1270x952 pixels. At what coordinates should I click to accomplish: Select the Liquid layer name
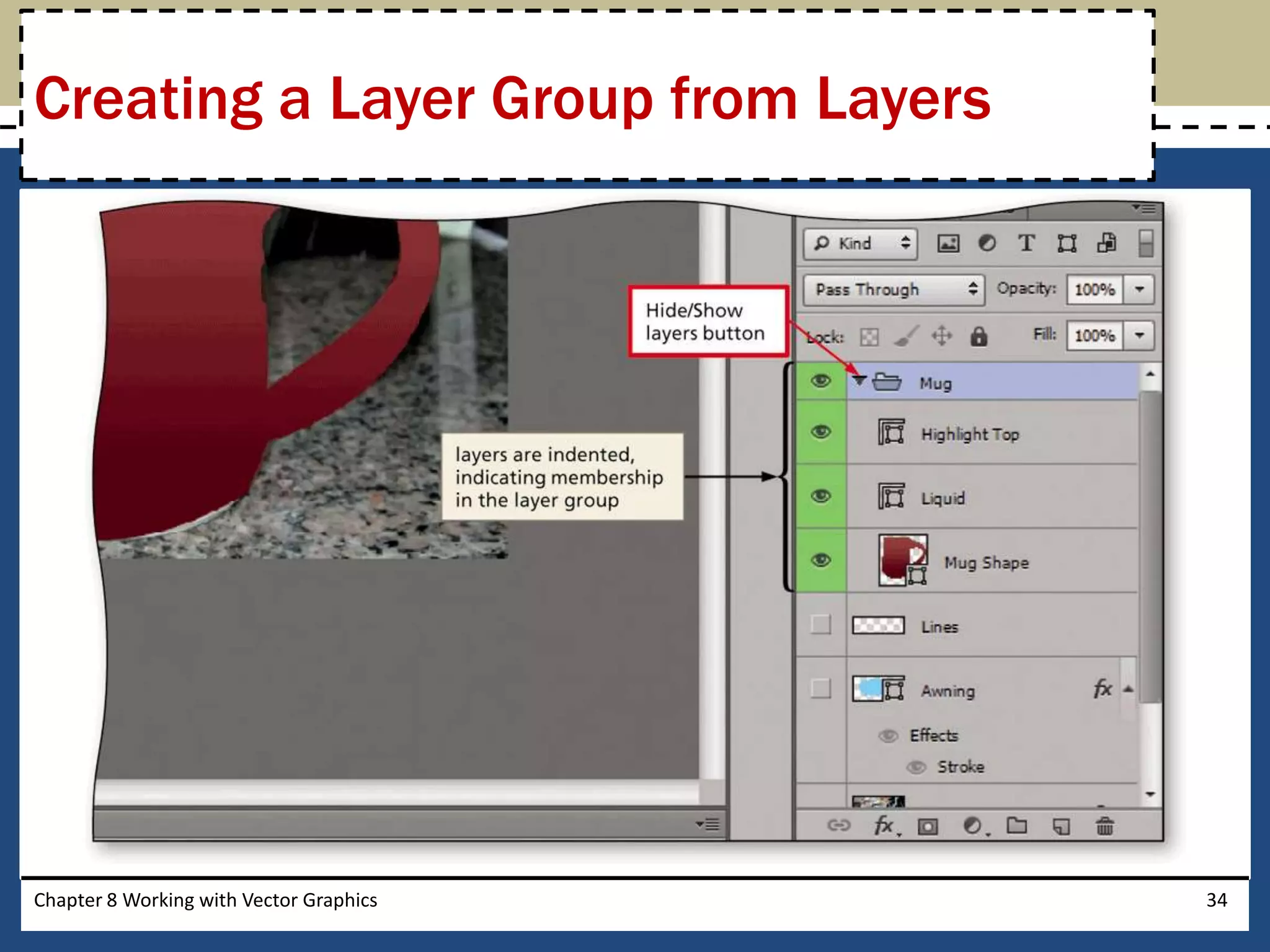[x=943, y=498]
